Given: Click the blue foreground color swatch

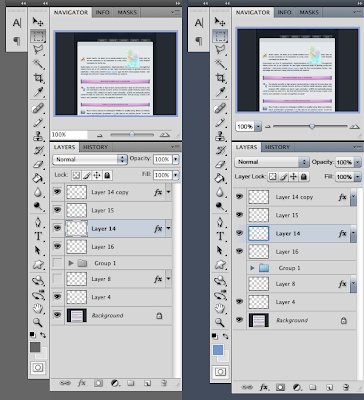Looking at the screenshot, I should click(x=218, y=350).
